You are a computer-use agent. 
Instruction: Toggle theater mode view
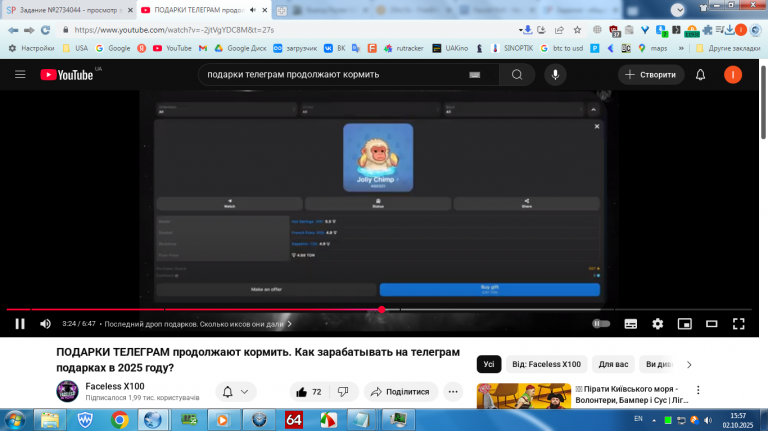[711, 324]
